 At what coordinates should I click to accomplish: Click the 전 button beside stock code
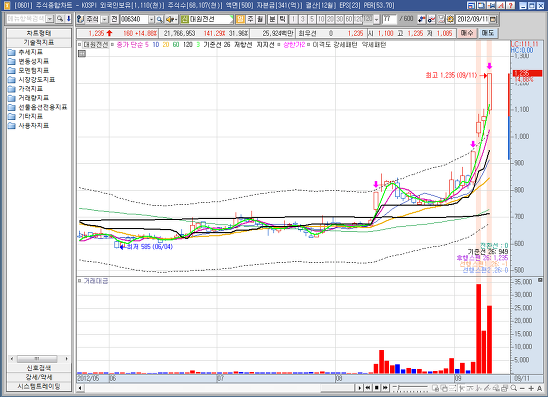click(x=114, y=19)
